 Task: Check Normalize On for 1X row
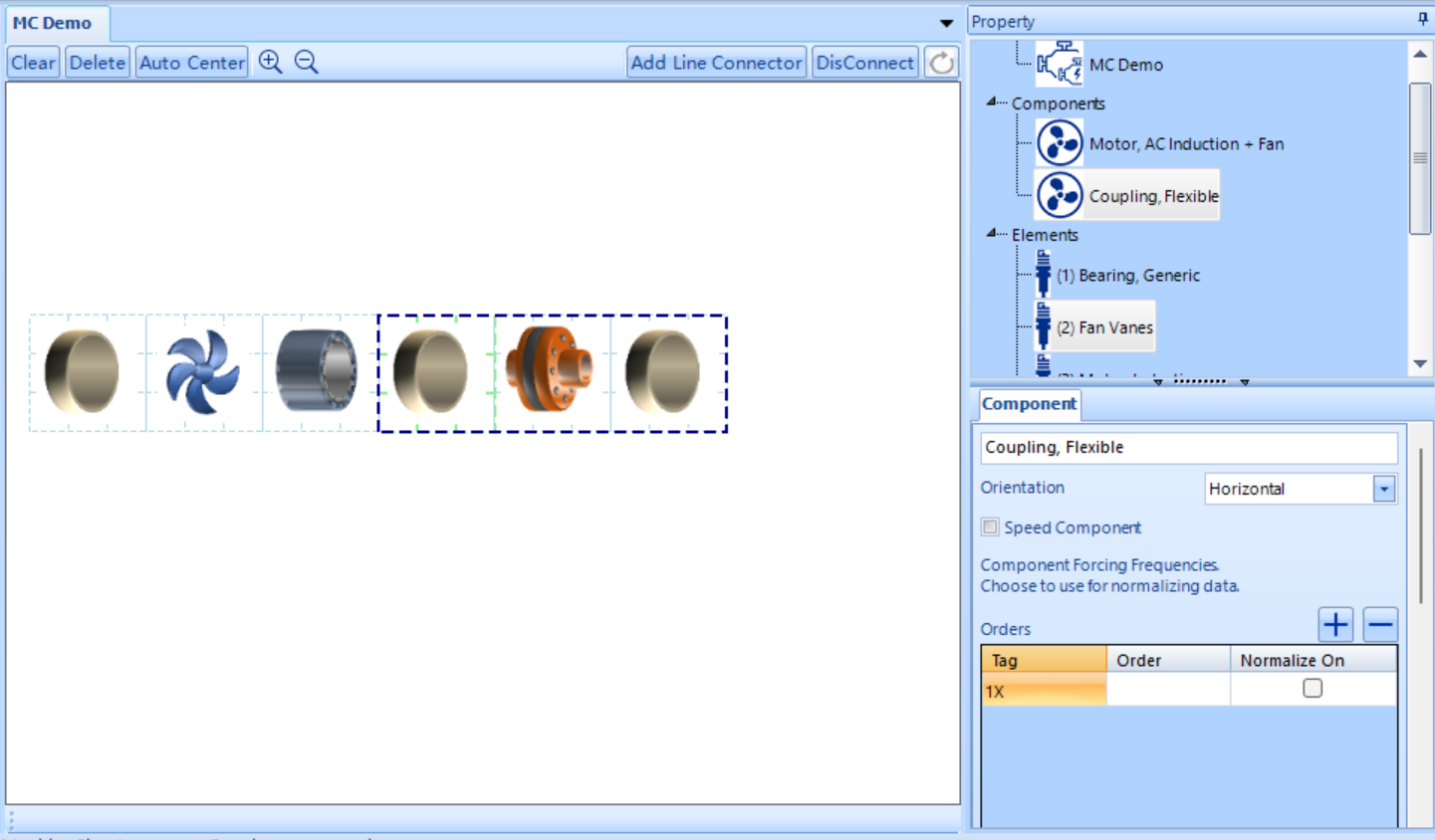pyautogui.click(x=1313, y=688)
